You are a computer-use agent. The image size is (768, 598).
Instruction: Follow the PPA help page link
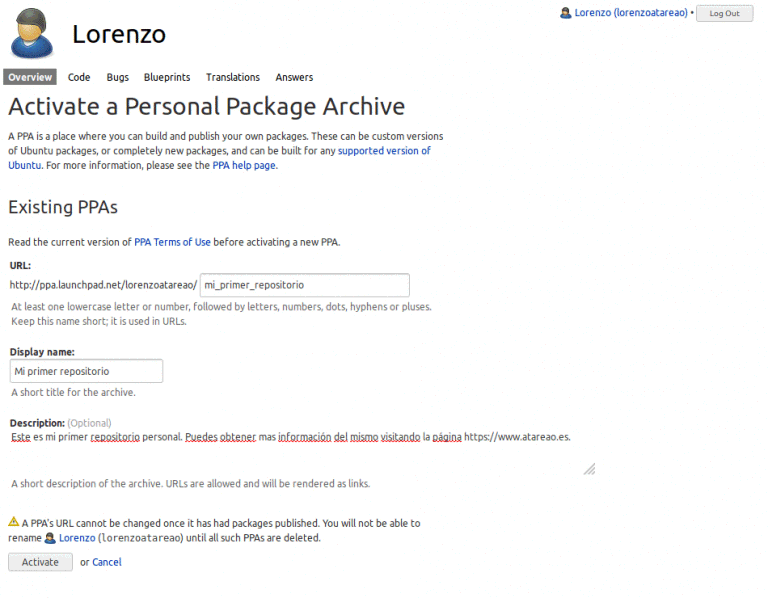[x=244, y=165]
